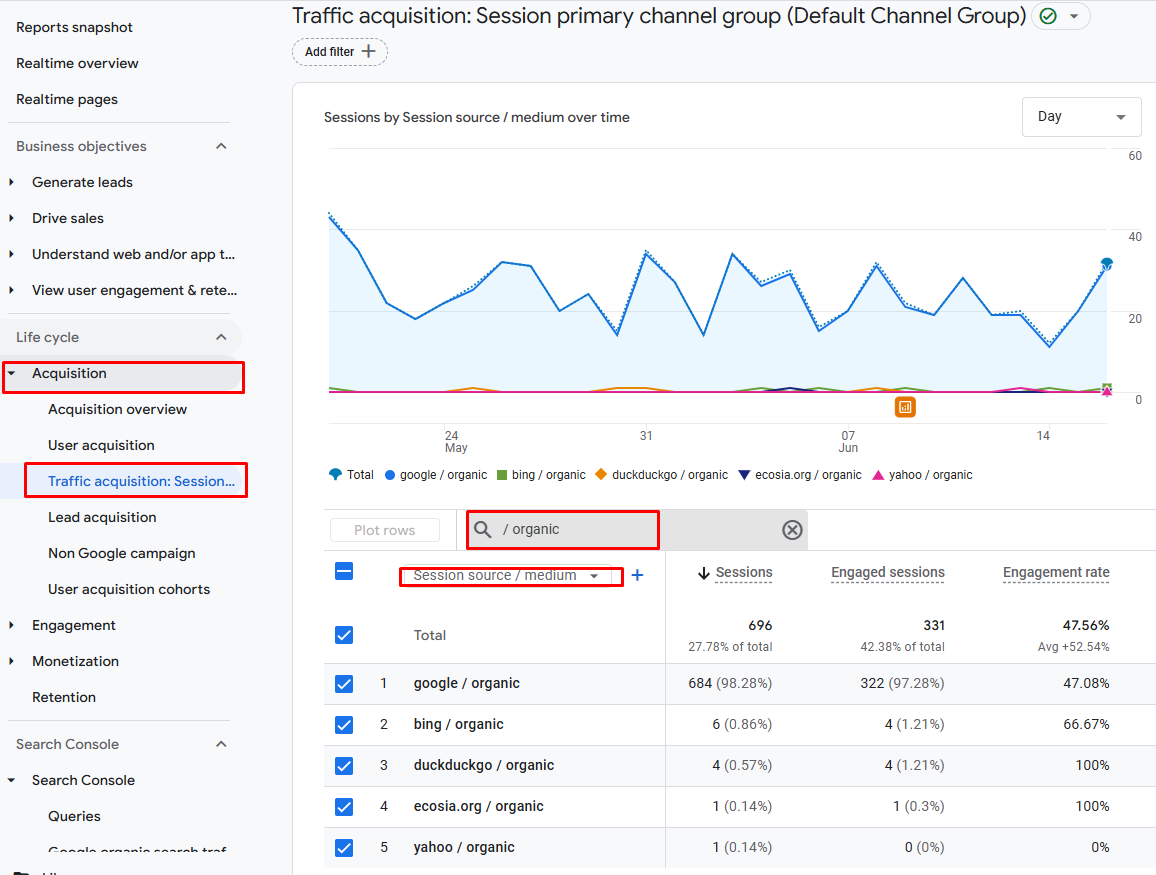Uncheck the bing / organic row checkbox
The width and height of the screenshot is (1156, 875).
click(x=344, y=725)
